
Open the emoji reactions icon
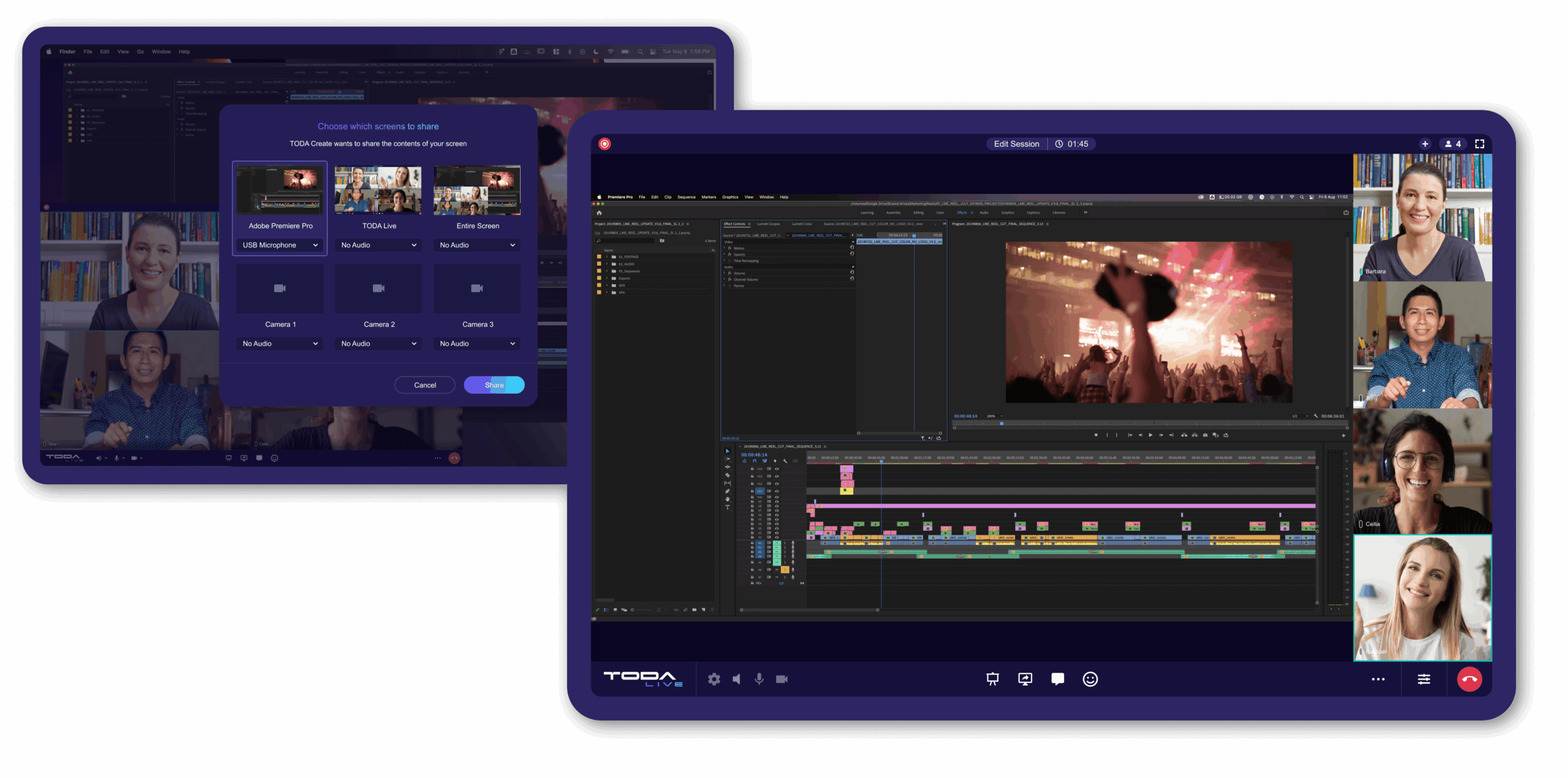1090,679
